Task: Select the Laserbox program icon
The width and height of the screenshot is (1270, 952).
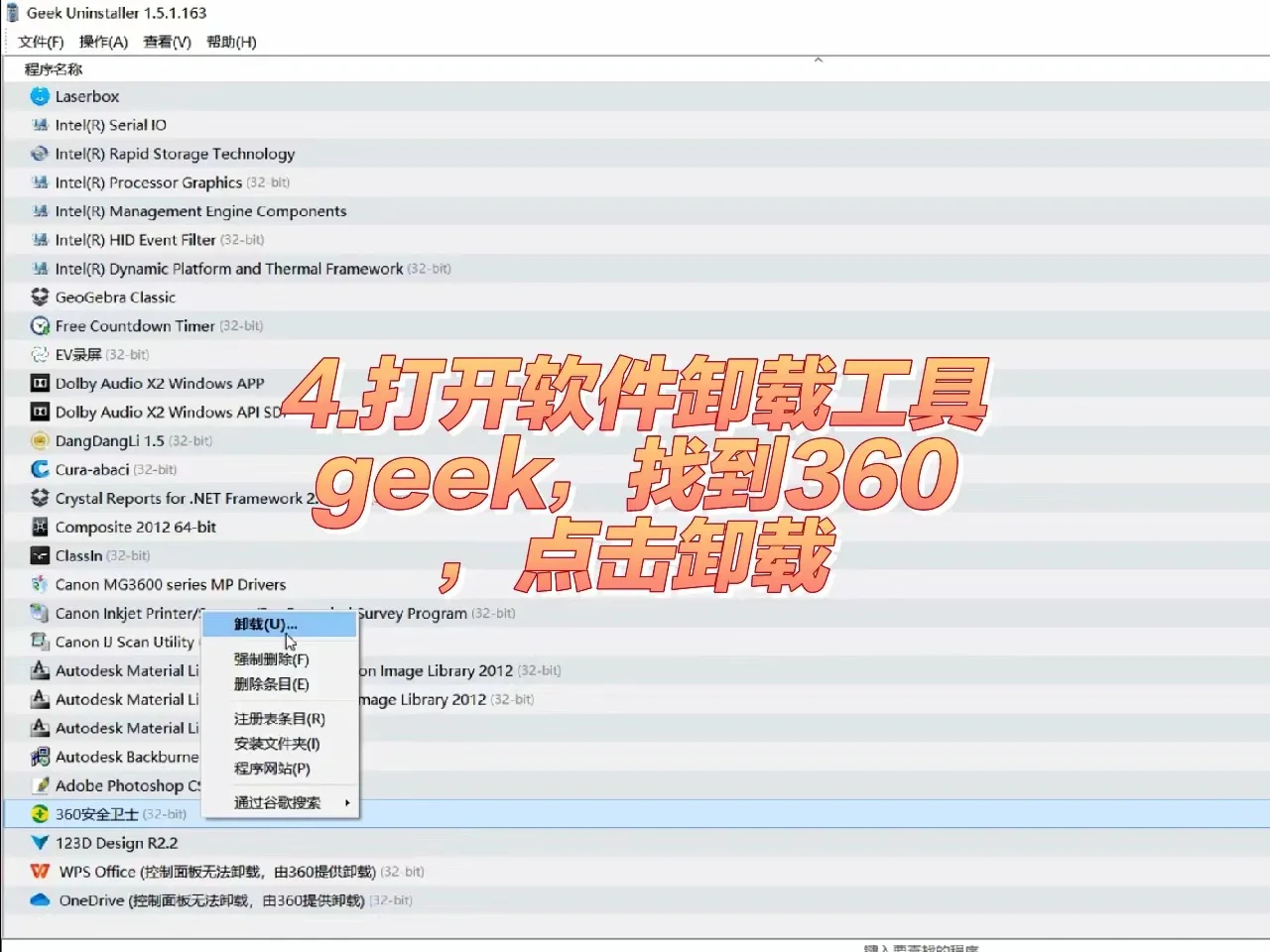Action: [x=40, y=96]
